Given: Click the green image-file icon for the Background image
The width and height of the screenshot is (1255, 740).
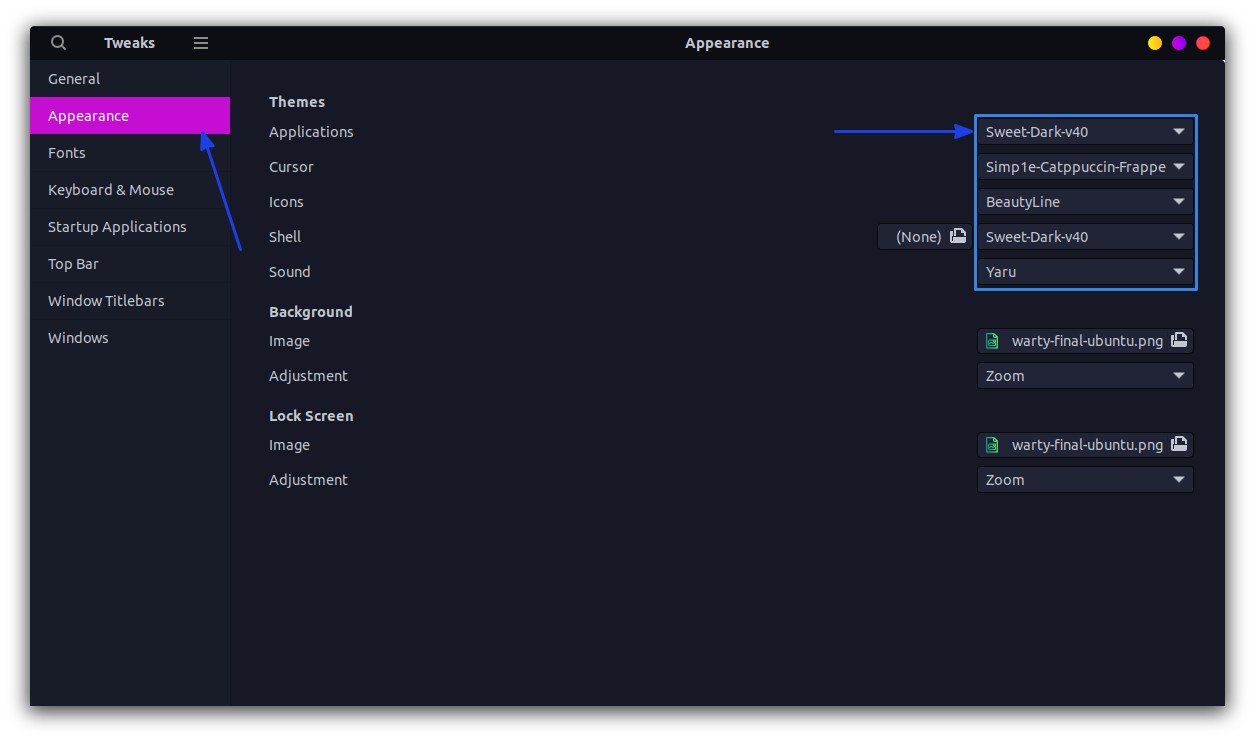Looking at the screenshot, I should click(x=991, y=340).
